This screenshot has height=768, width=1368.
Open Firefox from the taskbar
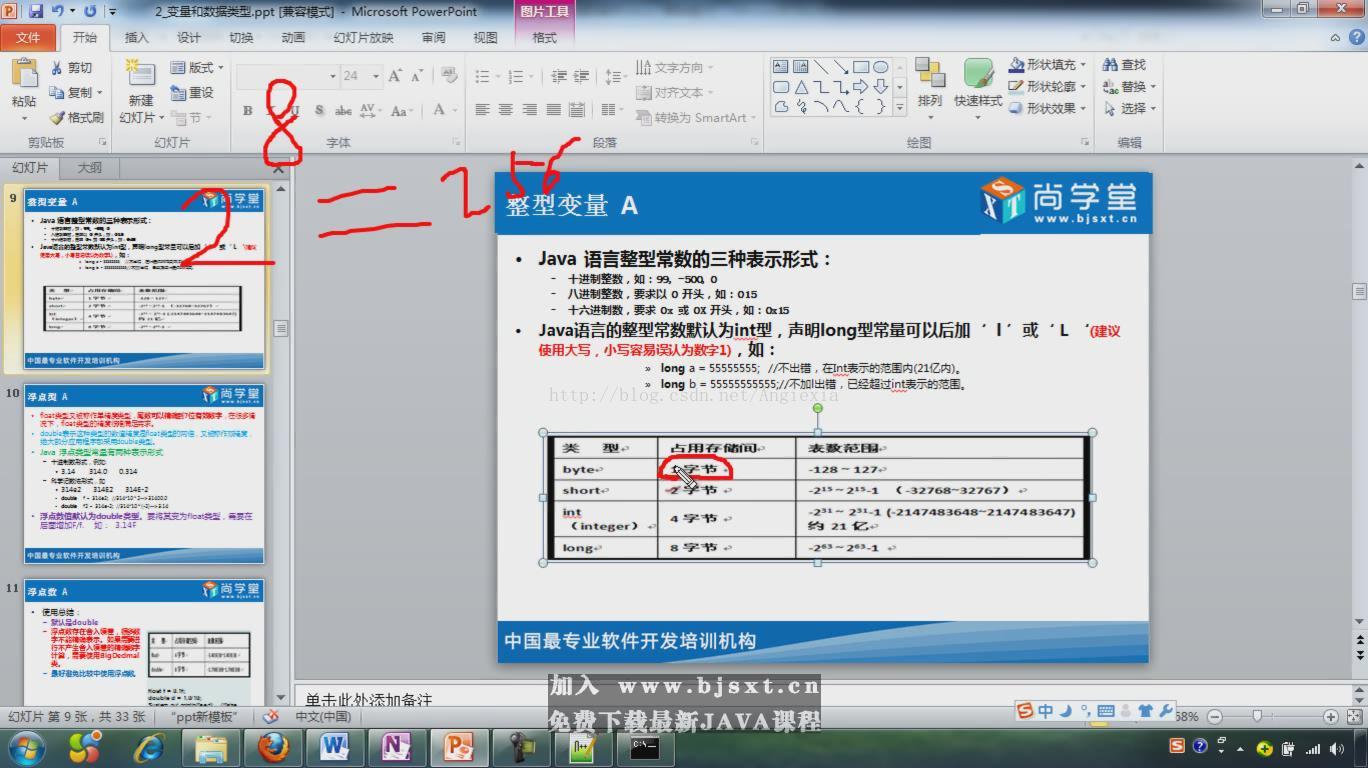click(x=273, y=747)
